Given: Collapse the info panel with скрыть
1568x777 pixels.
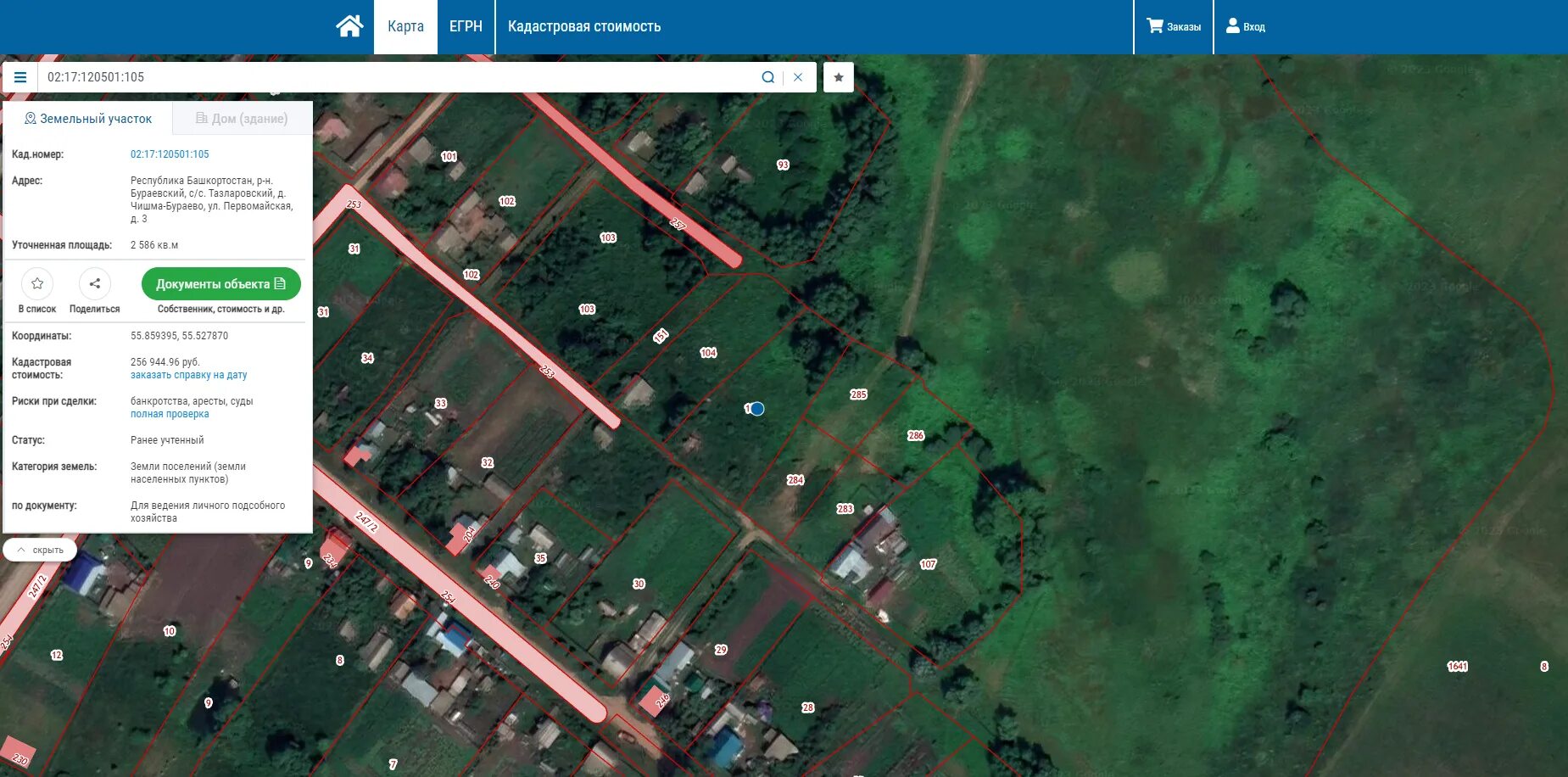Looking at the screenshot, I should (x=40, y=550).
